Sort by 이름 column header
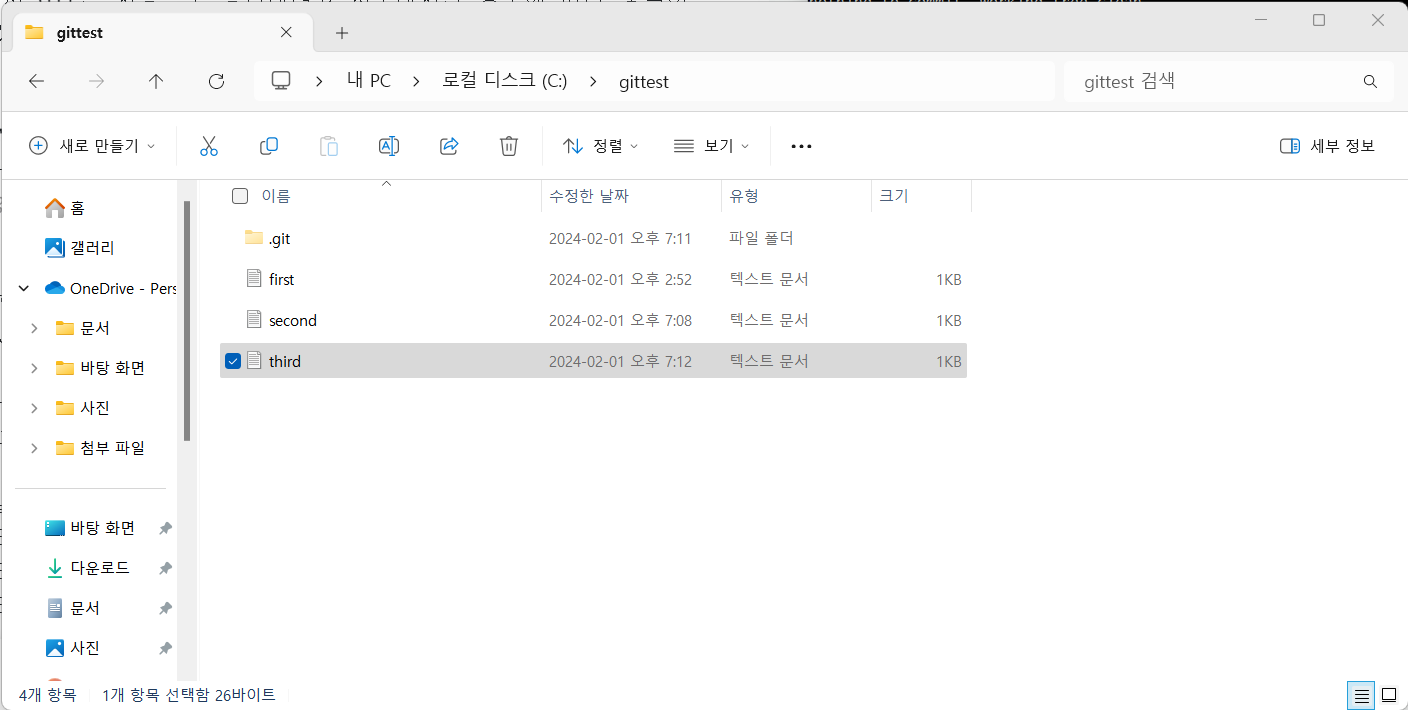 coord(276,196)
